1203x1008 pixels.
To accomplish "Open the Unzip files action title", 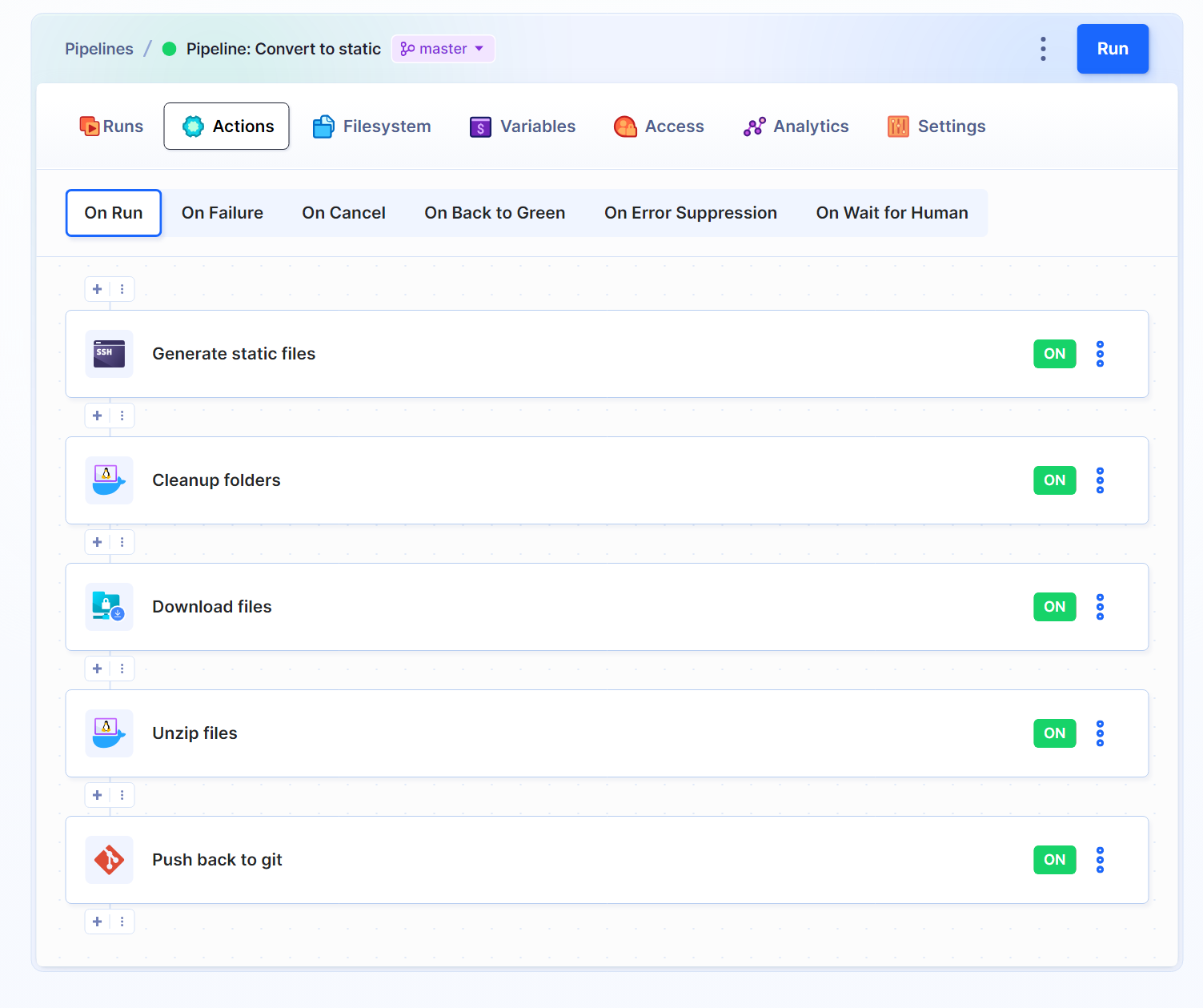I will 194,733.
